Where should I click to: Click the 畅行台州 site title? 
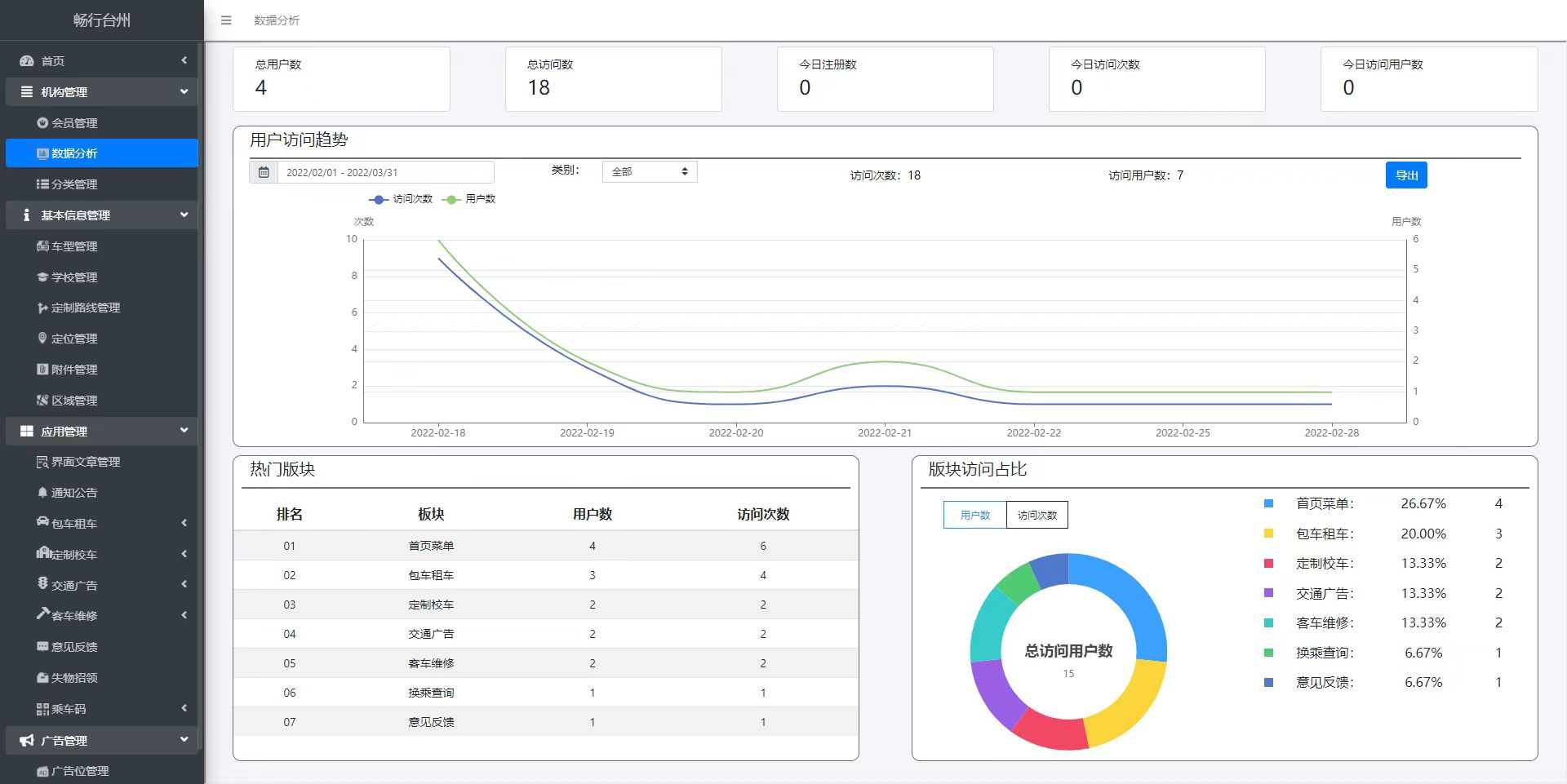tap(102, 20)
